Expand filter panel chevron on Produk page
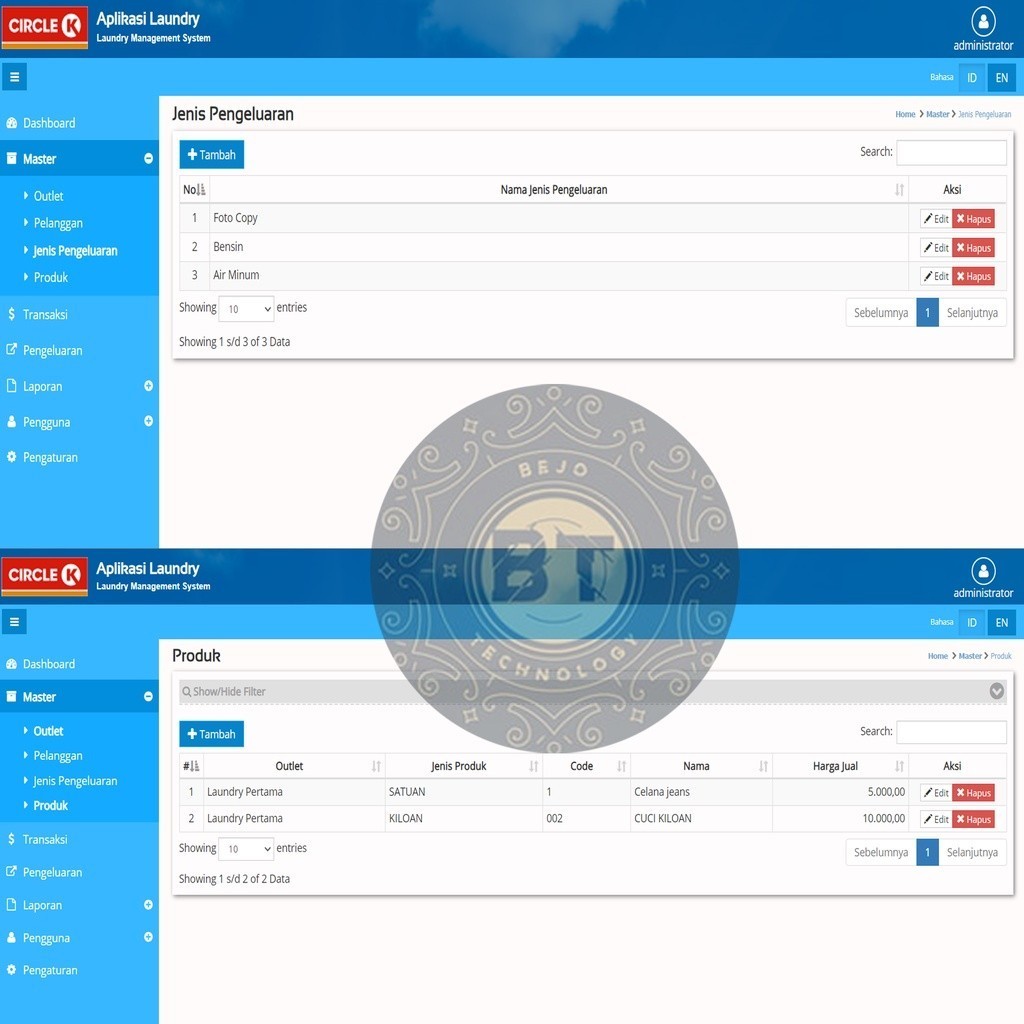Image resolution: width=1024 pixels, height=1024 pixels. click(997, 691)
